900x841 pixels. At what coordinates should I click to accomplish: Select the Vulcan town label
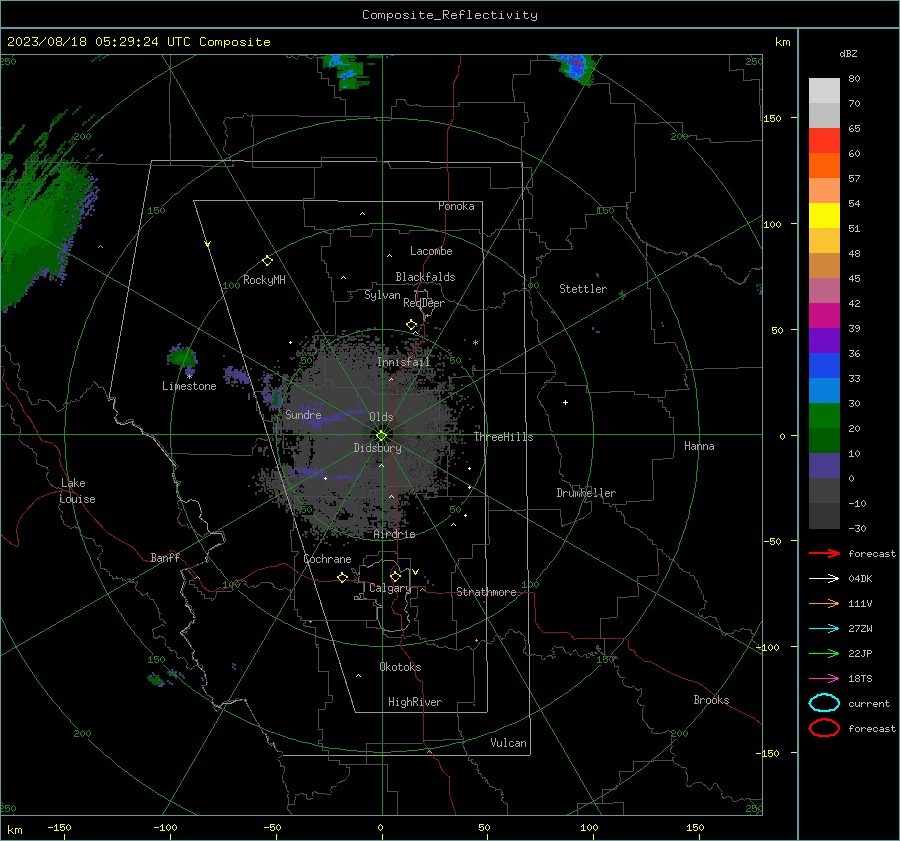point(508,743)
